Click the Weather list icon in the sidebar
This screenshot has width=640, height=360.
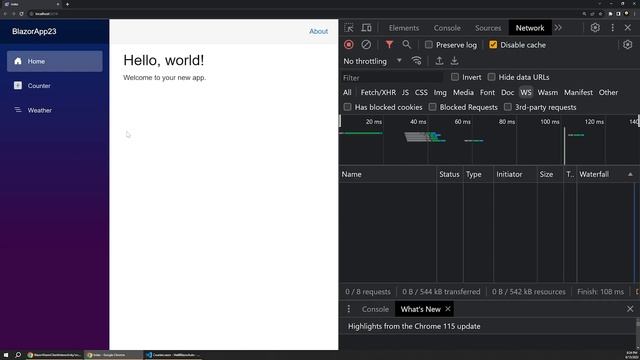point(18,110)
